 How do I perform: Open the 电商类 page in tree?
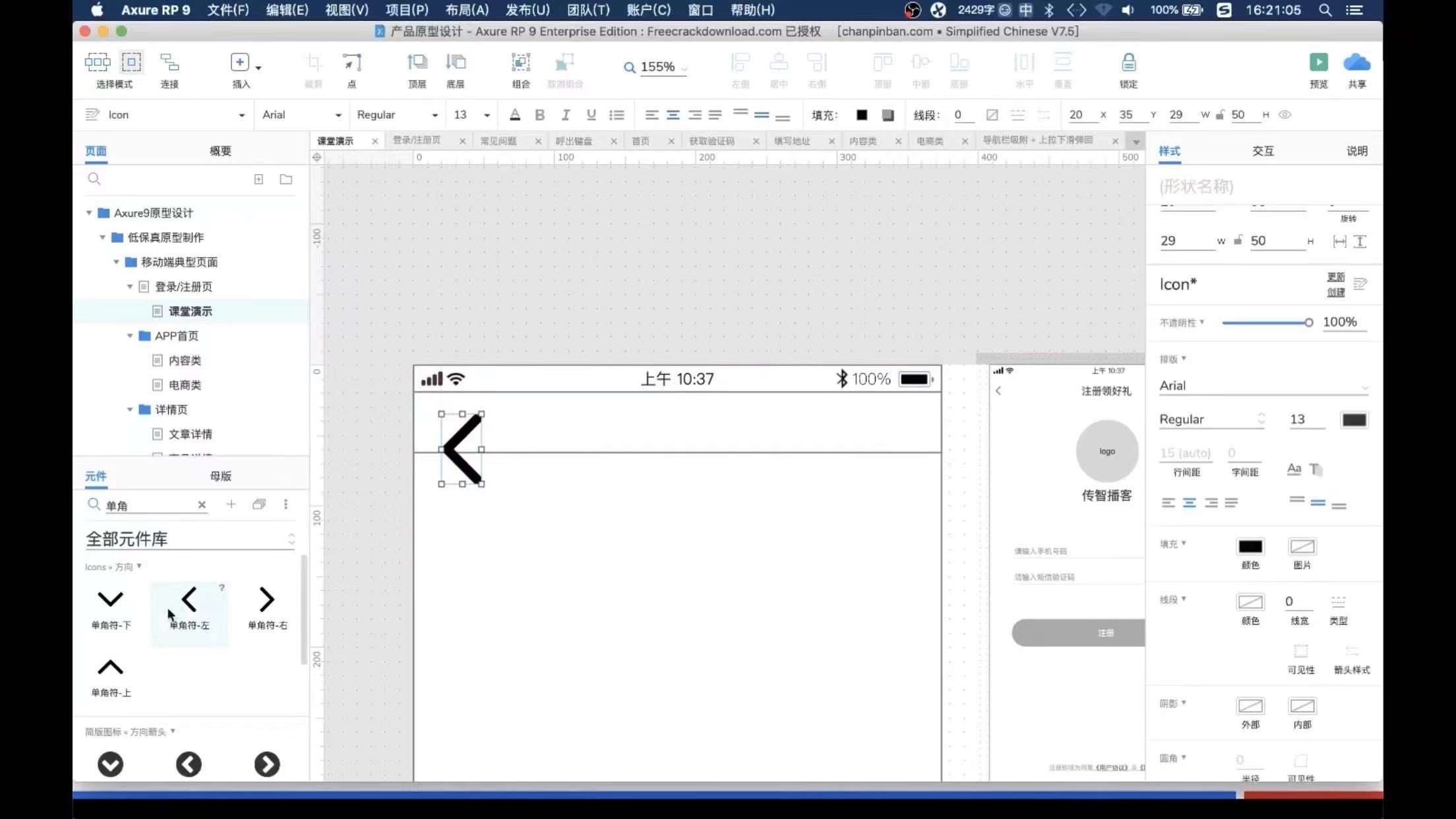coord(185,385)
